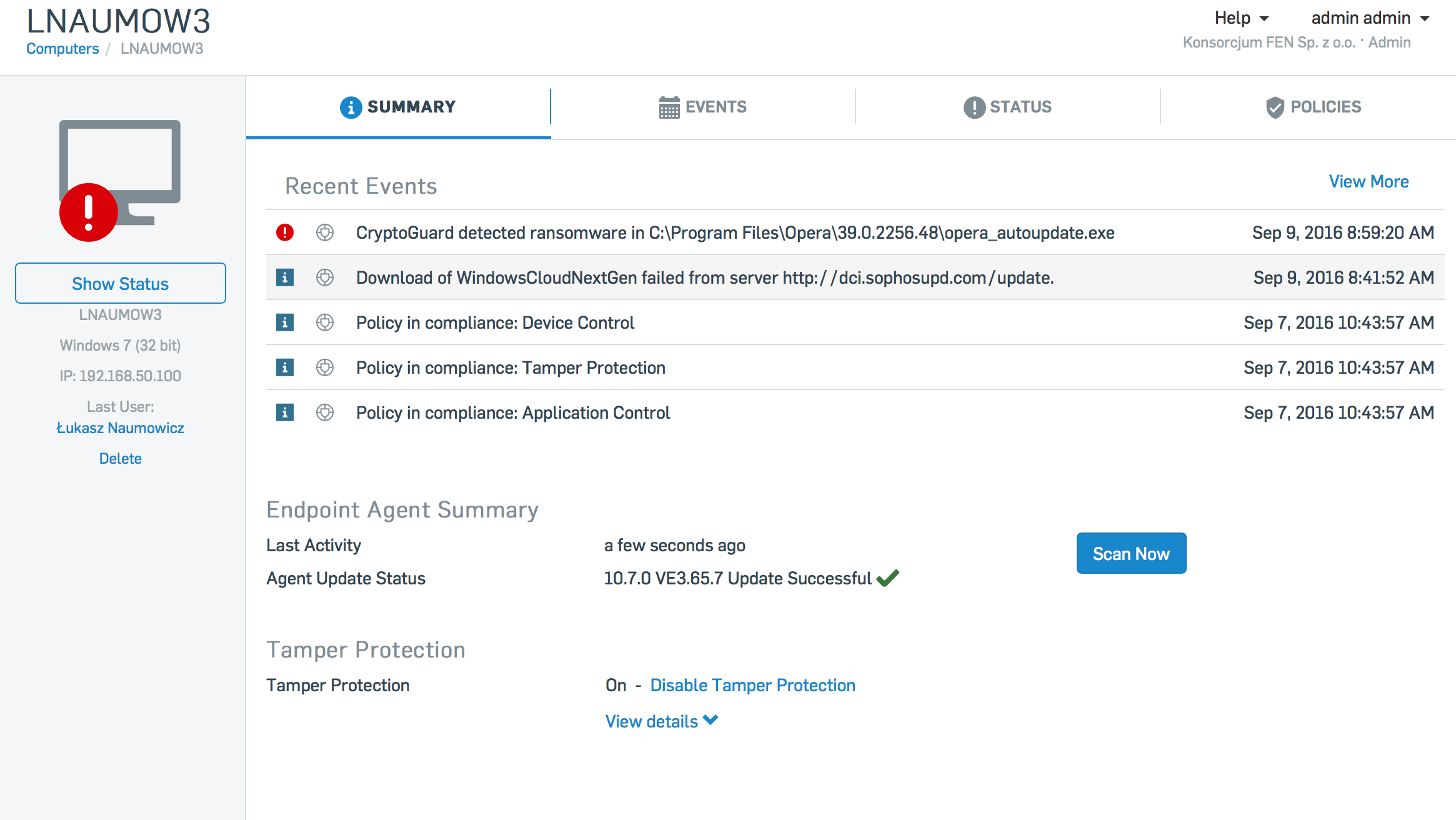
Task: Open the admin admin account dropdown
Action: click(1370, 18)
